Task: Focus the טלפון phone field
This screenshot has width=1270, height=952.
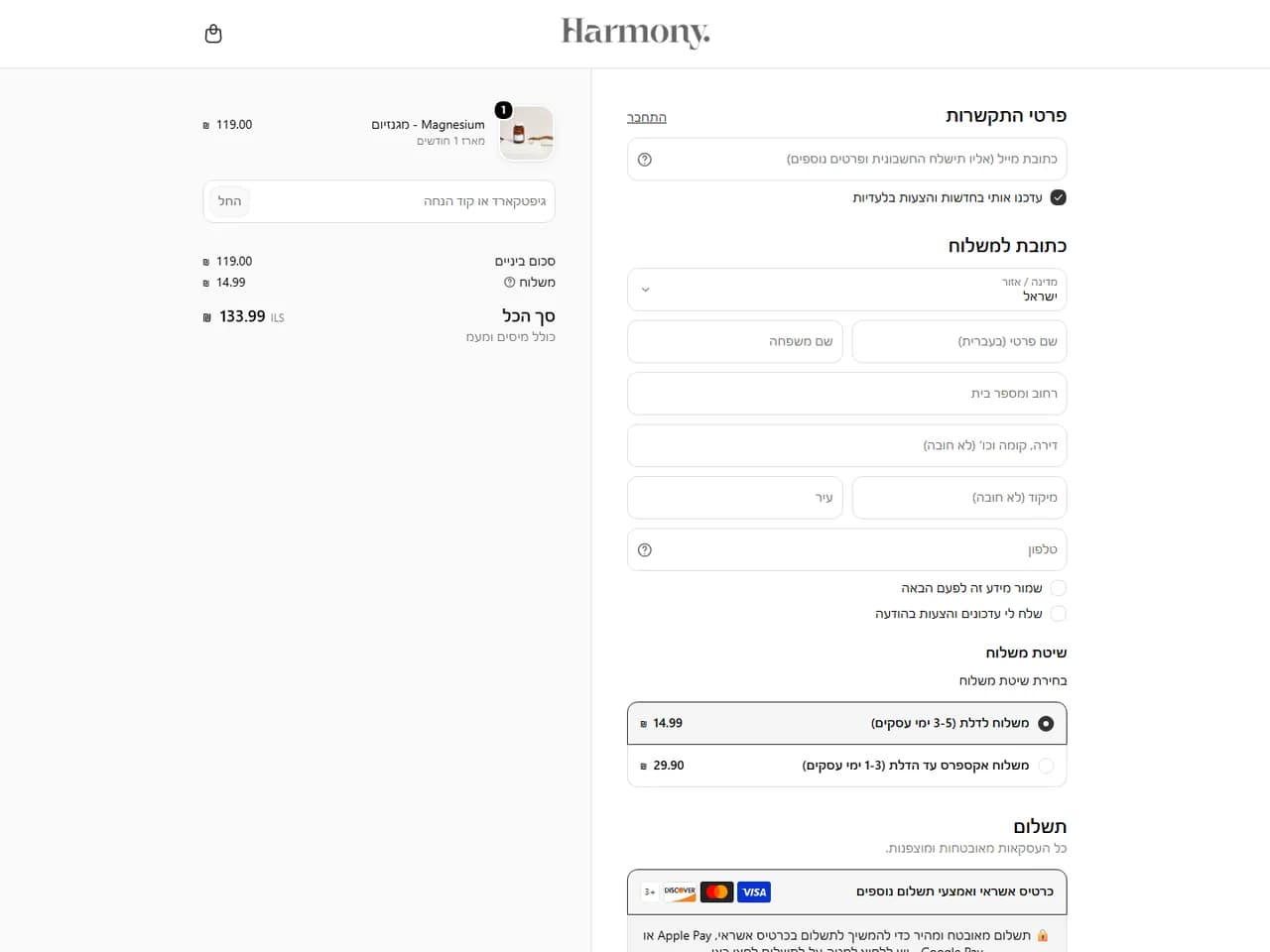Action: click(x=847, y=550)
